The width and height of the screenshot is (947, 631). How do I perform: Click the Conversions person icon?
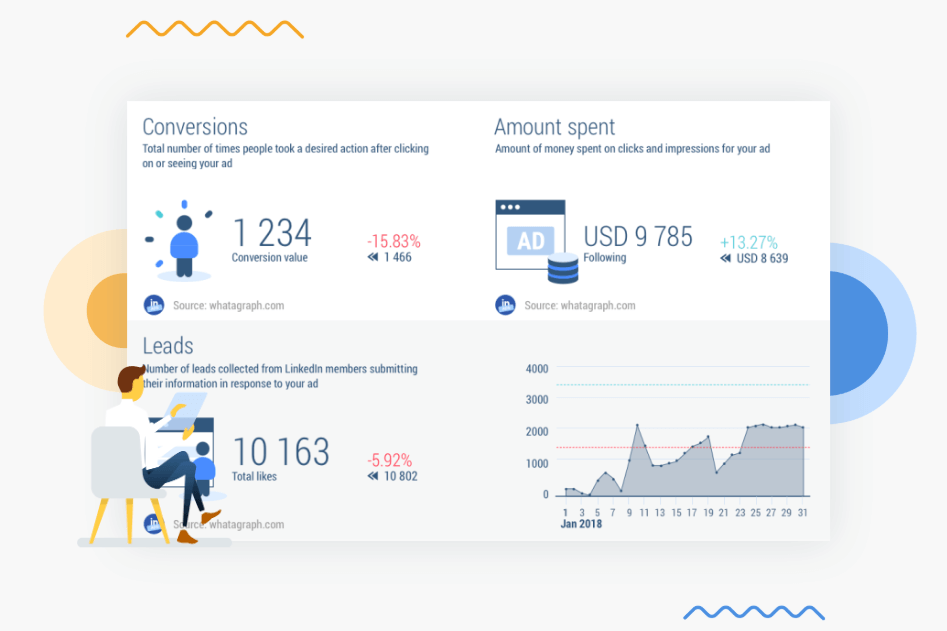point(183,243)
